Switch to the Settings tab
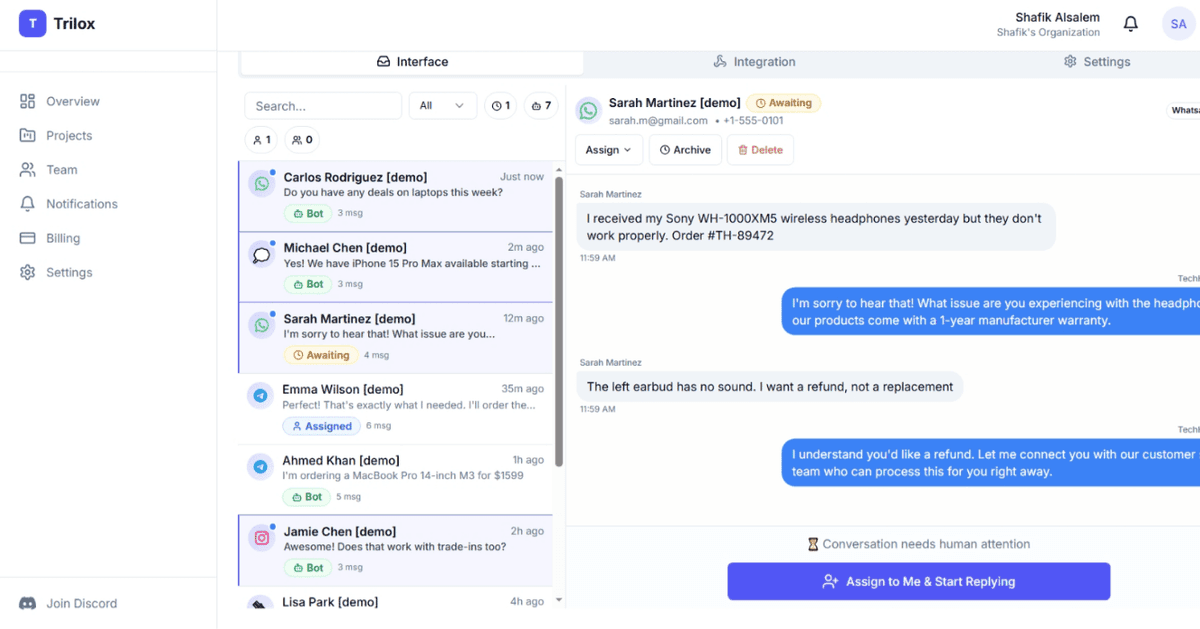1200x629 pixels. tap(1097, 61)
